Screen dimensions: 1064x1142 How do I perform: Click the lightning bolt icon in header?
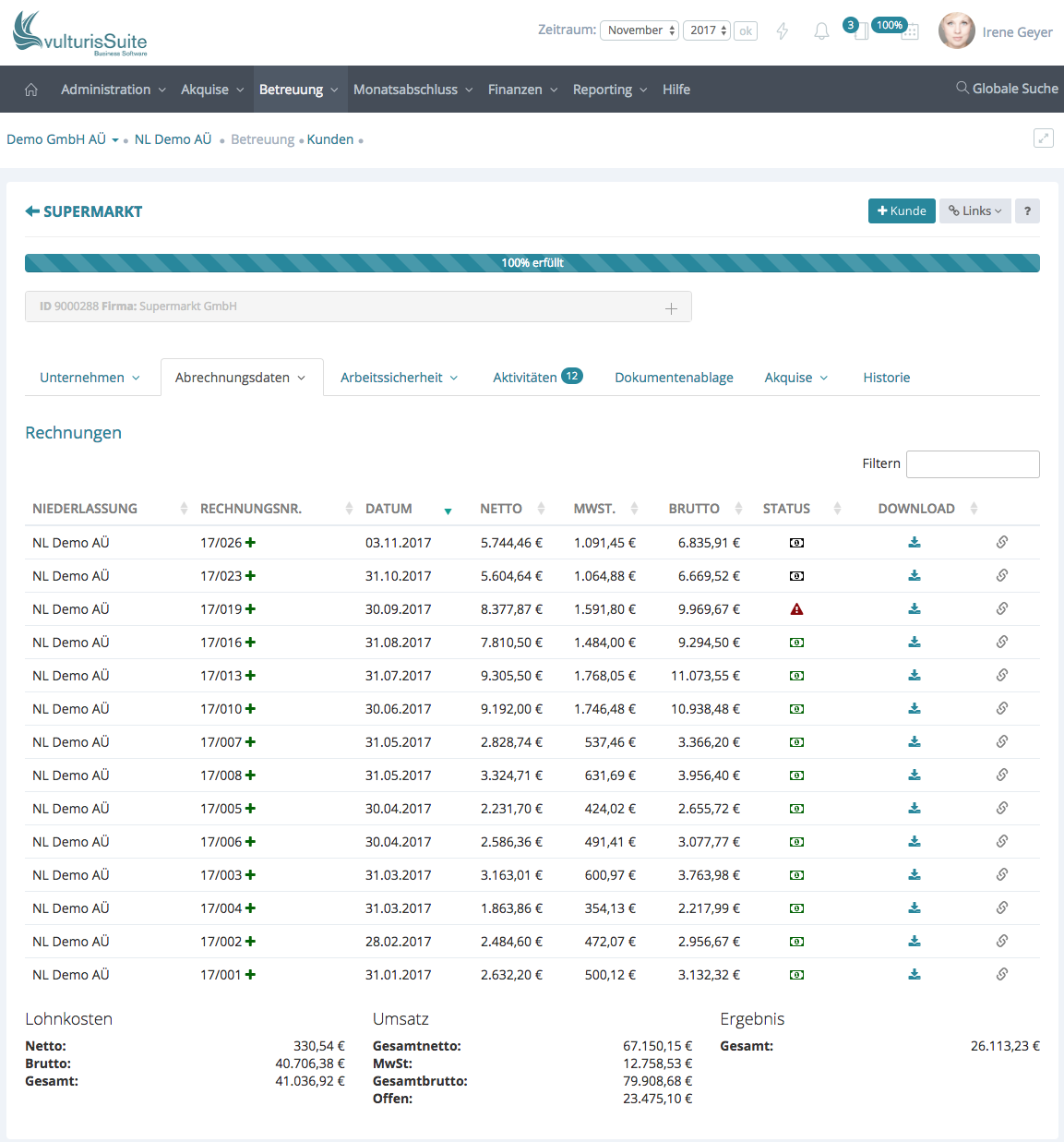pos(783,31)
